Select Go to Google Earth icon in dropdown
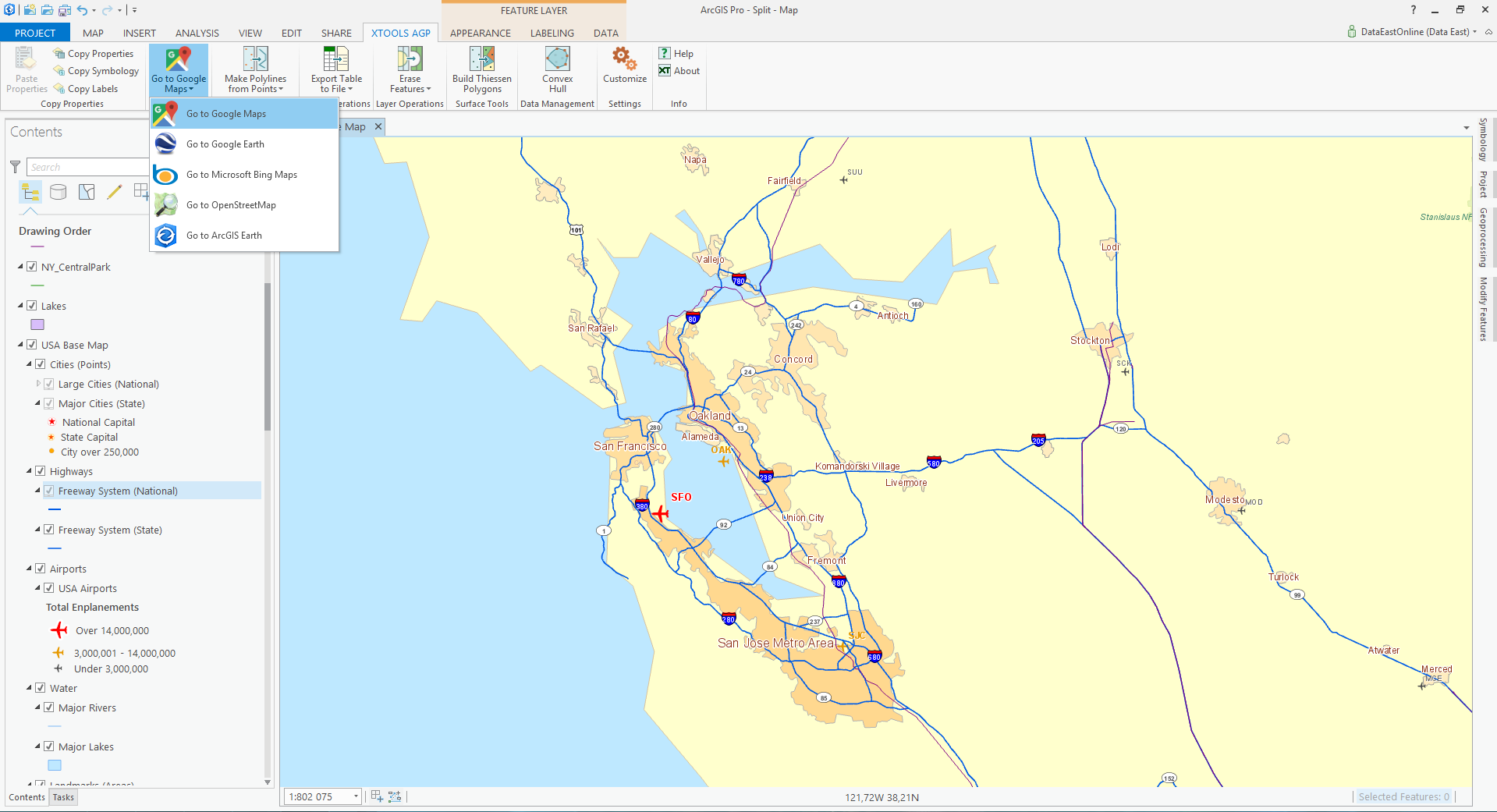 point(166,144)
